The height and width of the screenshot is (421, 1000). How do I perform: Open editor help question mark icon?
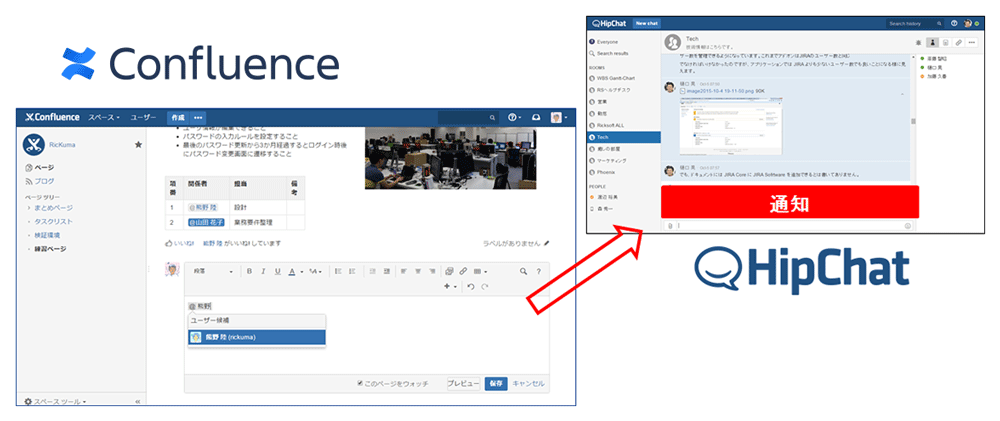539,271
